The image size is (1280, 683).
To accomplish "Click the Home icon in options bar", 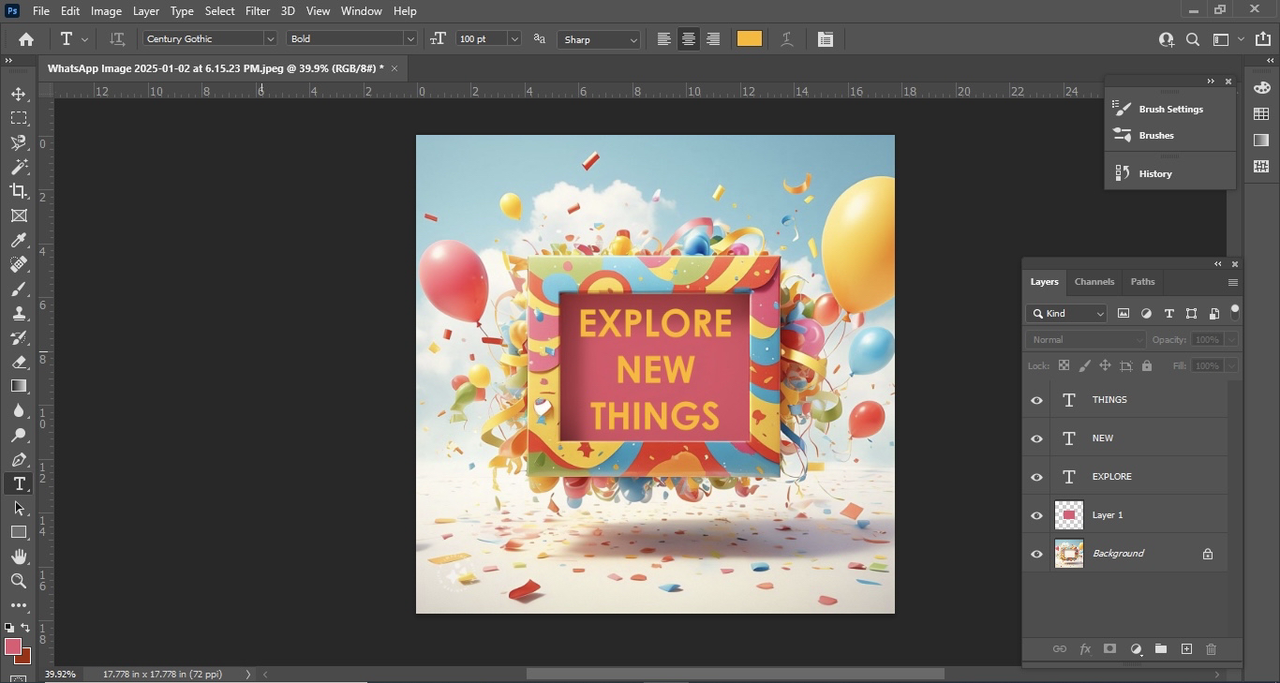I will pos(26,39).
